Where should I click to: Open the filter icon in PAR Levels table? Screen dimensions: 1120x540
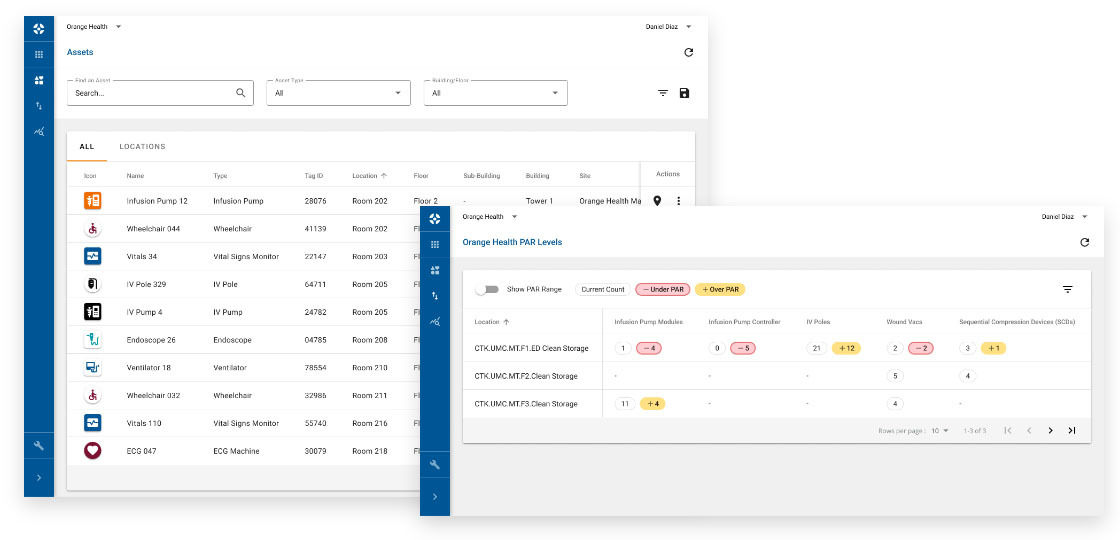[1068, 289]
